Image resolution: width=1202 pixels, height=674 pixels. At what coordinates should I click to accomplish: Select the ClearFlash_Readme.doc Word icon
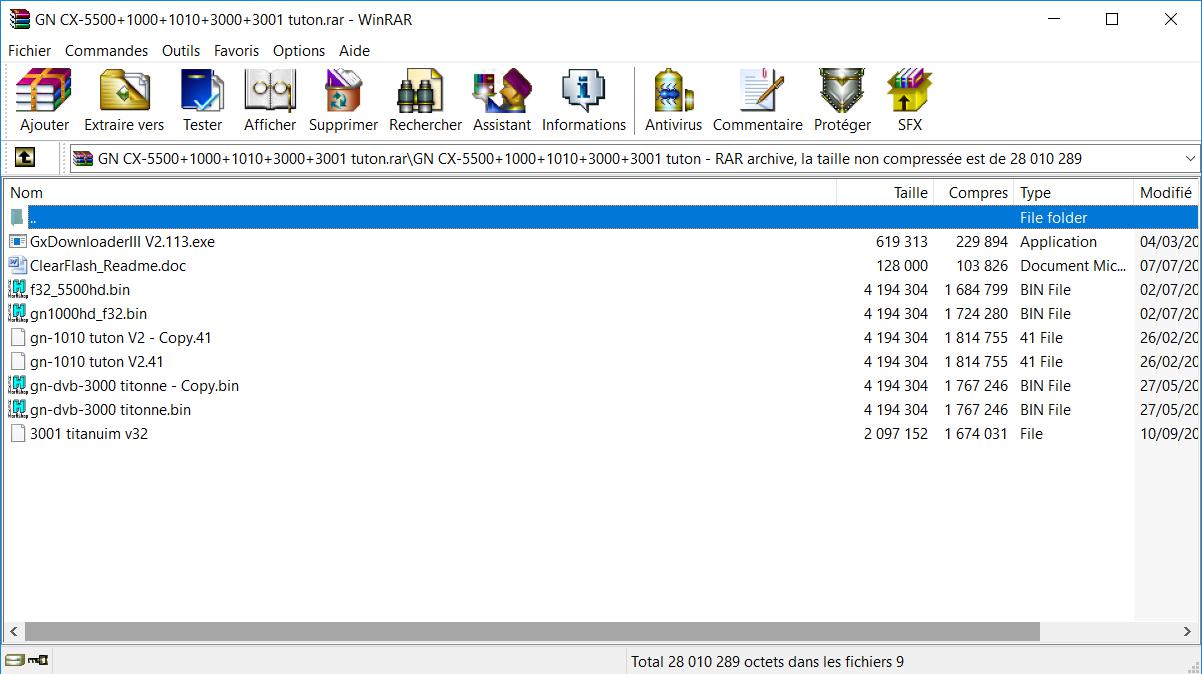tap(18, 266)
